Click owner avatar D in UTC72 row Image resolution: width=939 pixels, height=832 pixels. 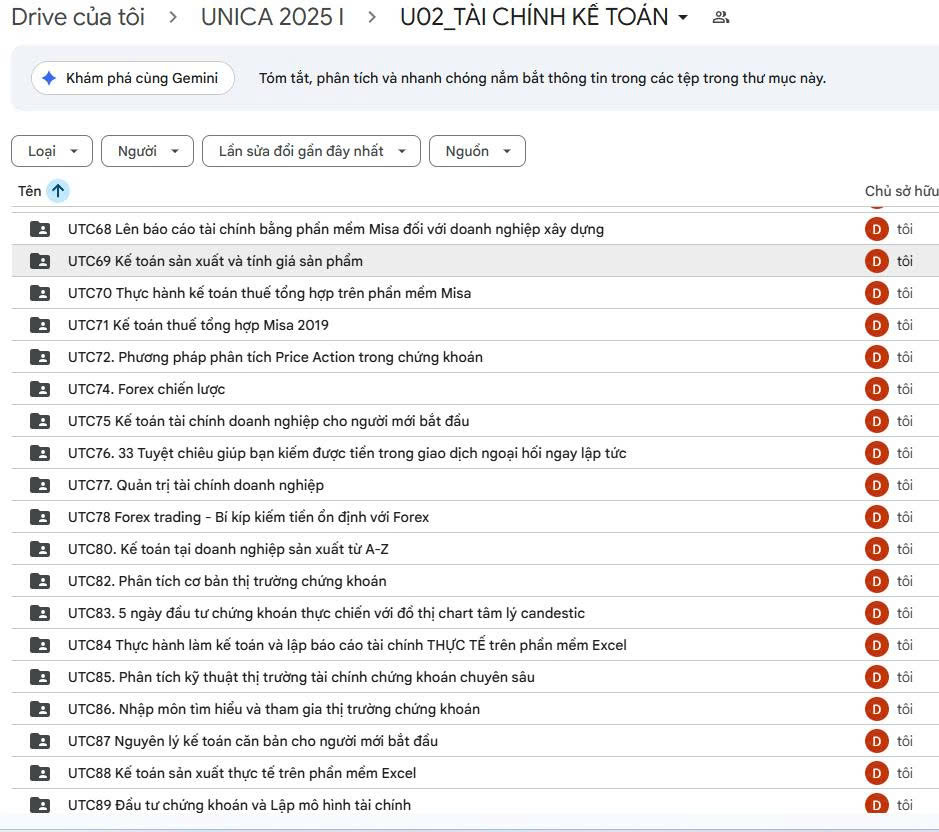tap(876, 357)
